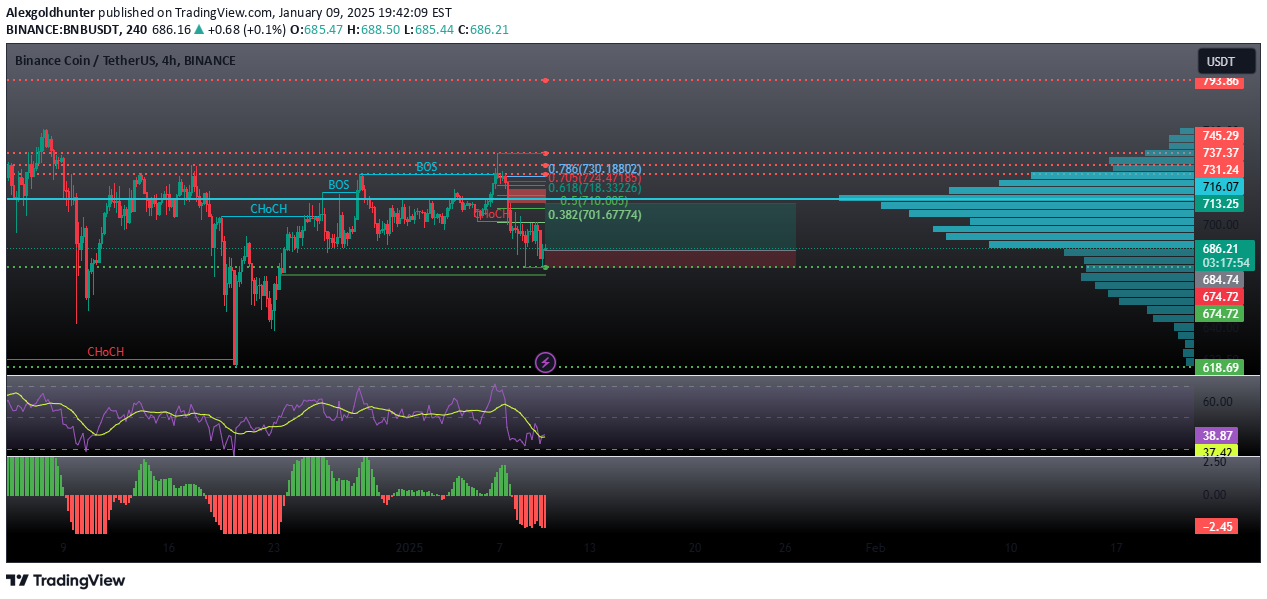Click the purple 38.87 RSI value label
The height and width of the screenshot is (599, 1267).
click(1218, 436)
